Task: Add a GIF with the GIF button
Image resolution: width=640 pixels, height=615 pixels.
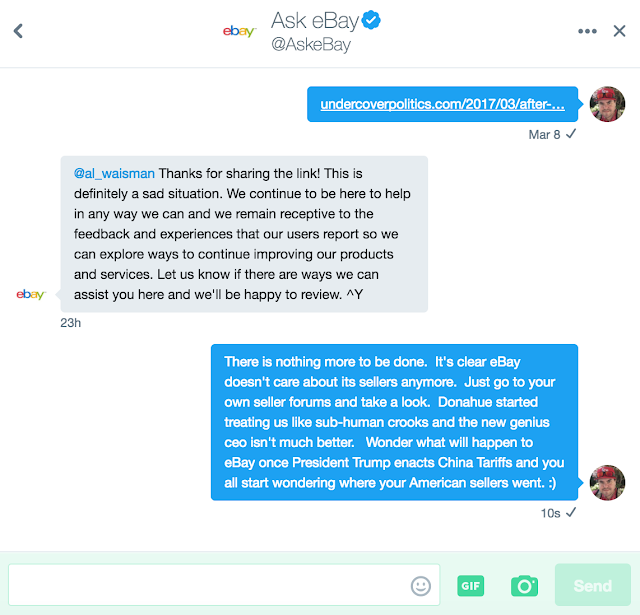Action: click(x=471, y=586)
